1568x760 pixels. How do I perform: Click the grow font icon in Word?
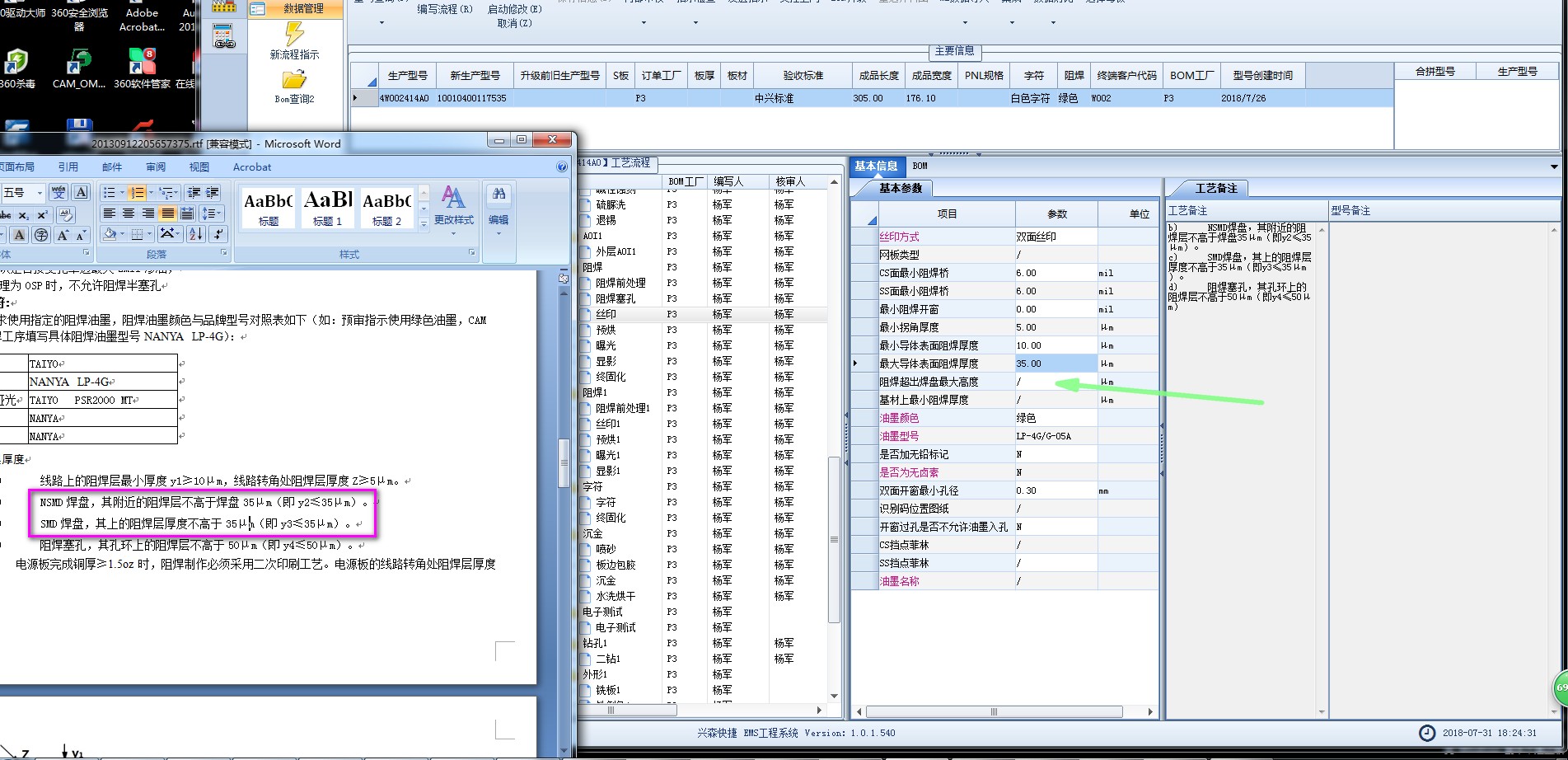tap(63, 235)
